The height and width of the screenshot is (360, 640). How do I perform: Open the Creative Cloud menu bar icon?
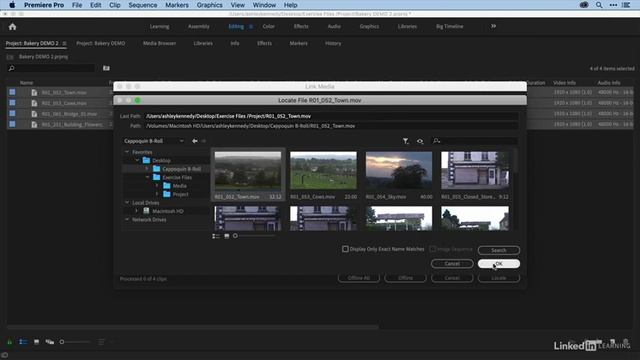tap(584, 5)
